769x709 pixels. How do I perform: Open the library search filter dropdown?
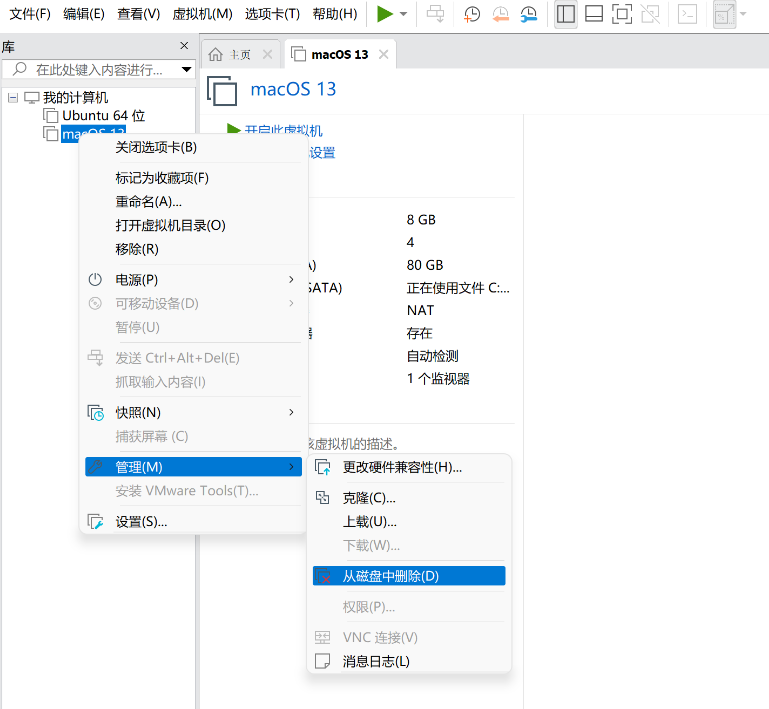tap(186, 70)
